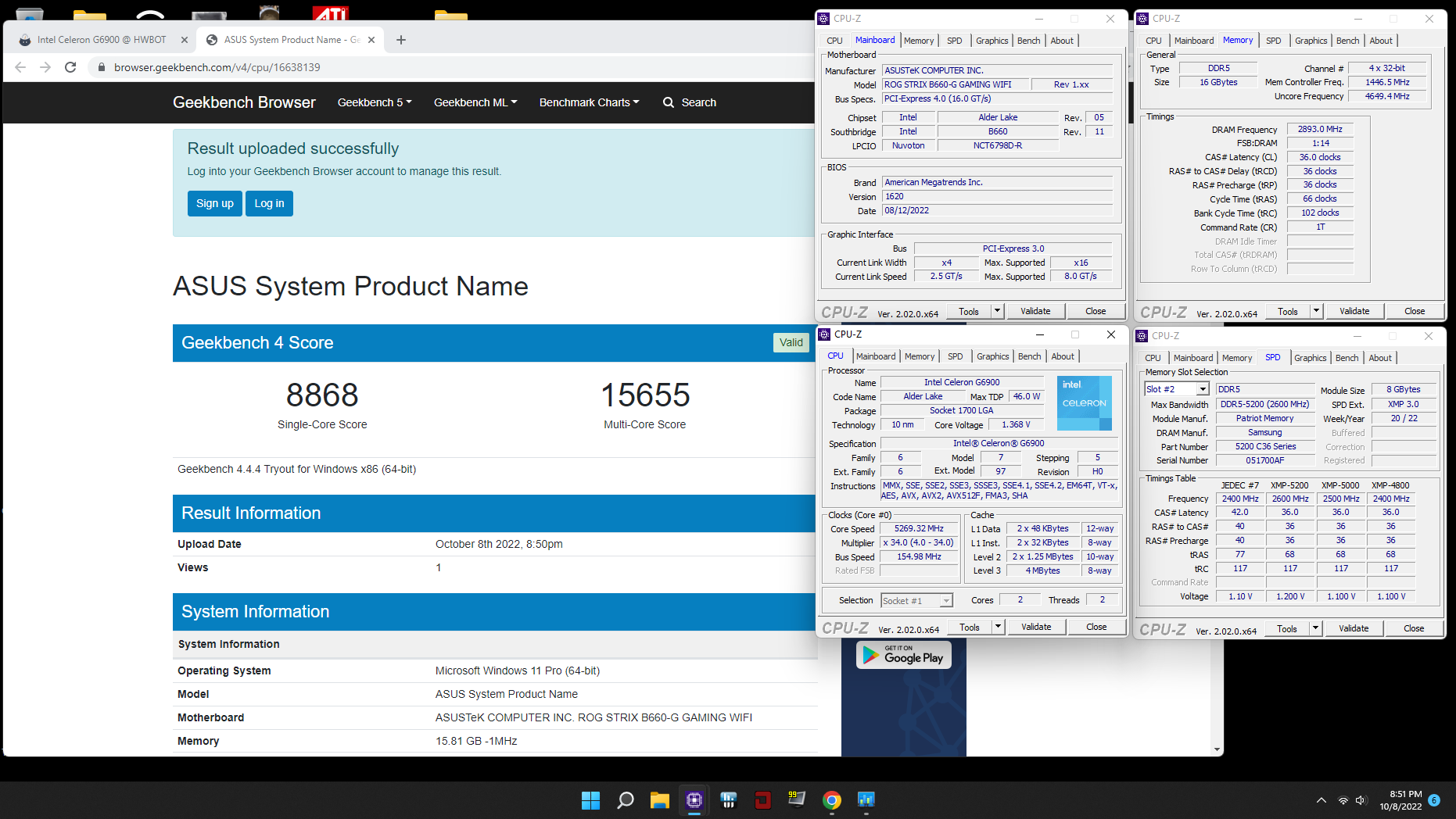Select the Memory tab in the CPU window
1456x819 pixels.
920,356
